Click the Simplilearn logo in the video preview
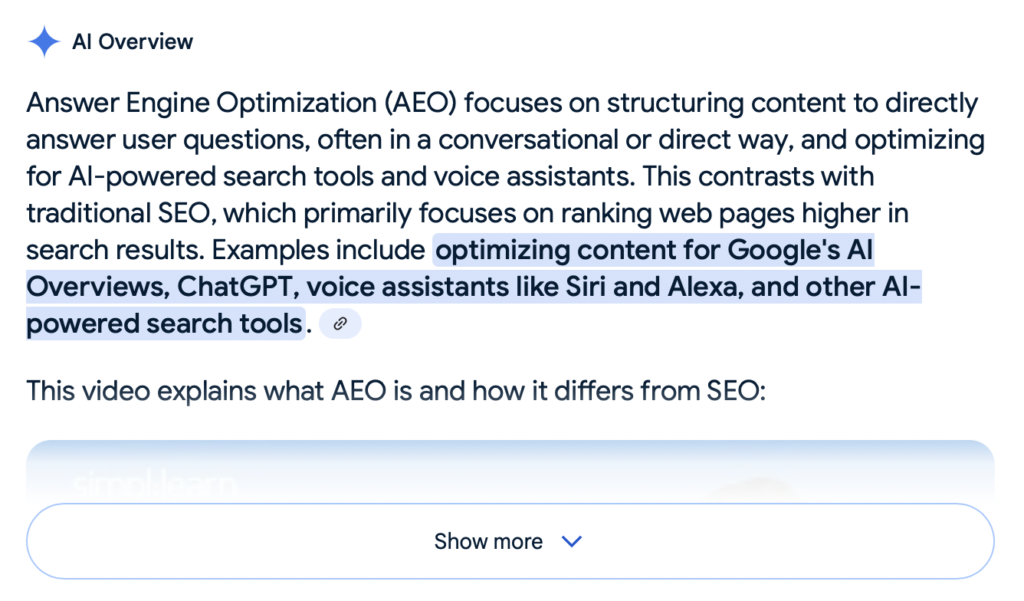The image size is (1024, 601). pyautogui.click(x=154, y=485)
